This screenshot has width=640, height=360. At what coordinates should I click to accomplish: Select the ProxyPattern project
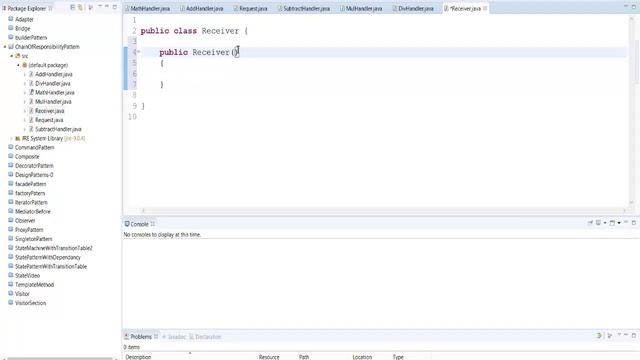pyautogui.click(x=29, y=230)
